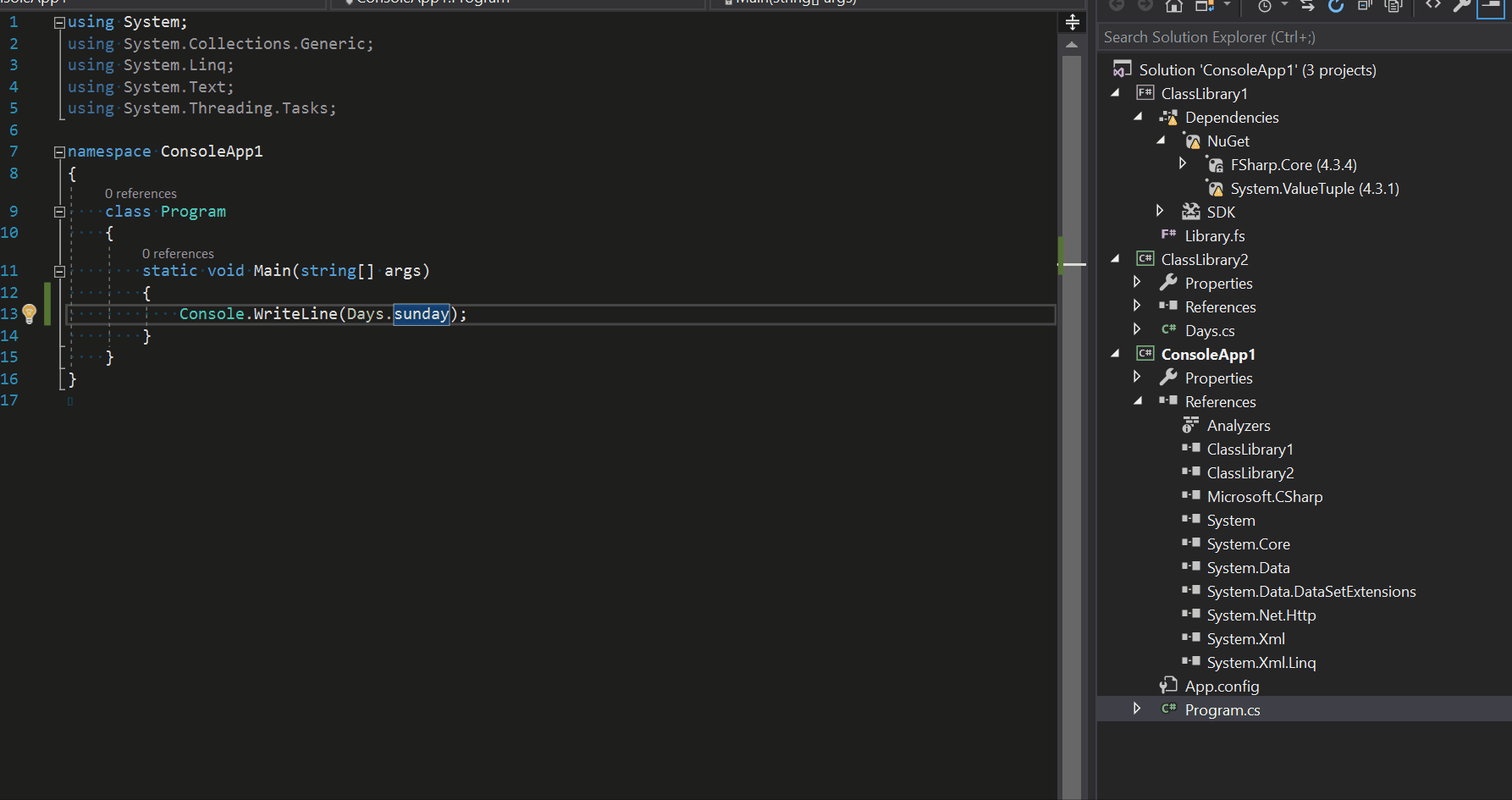
Task: Click the 0 references link above Main
Action: (178, 253)
